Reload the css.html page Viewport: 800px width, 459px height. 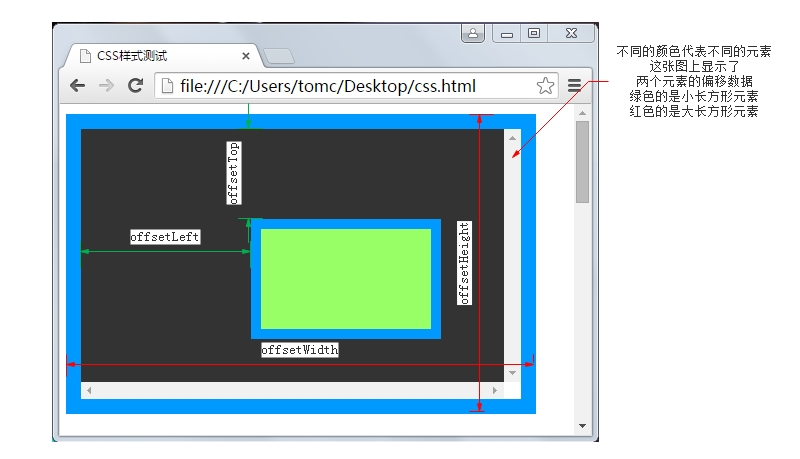coord(135,86)
